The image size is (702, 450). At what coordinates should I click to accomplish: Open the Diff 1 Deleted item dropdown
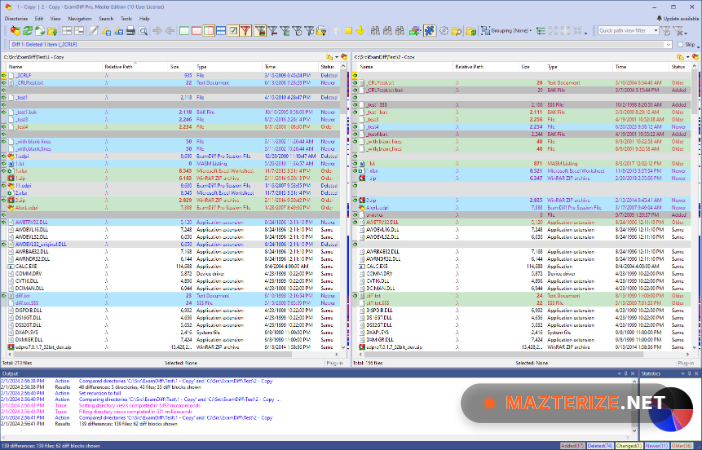(668, 44)
